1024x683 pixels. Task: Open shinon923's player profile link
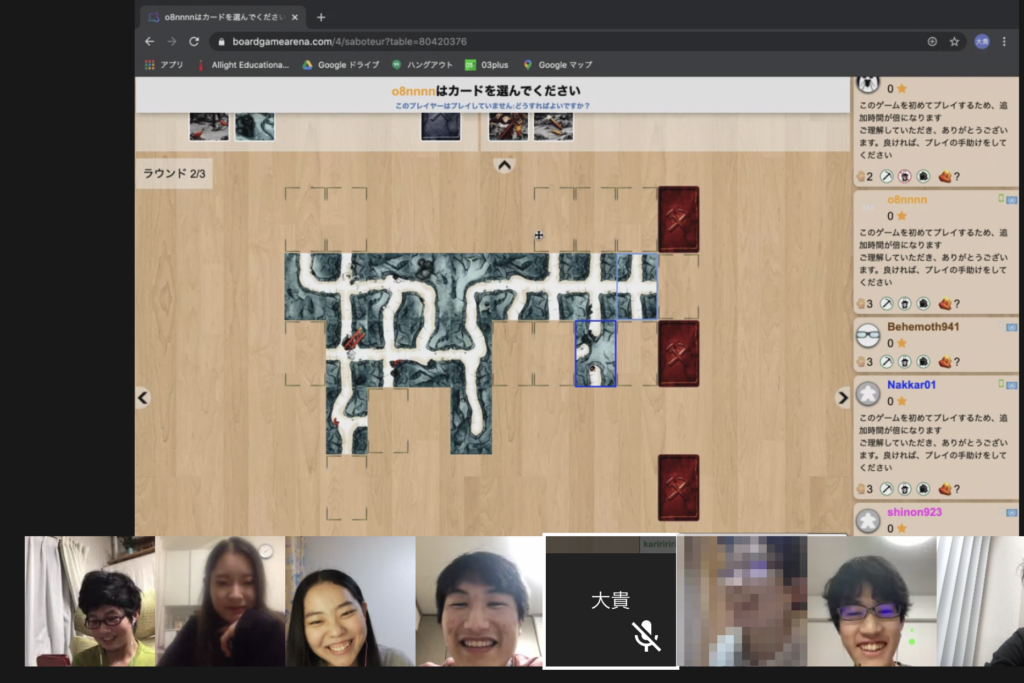914,512
